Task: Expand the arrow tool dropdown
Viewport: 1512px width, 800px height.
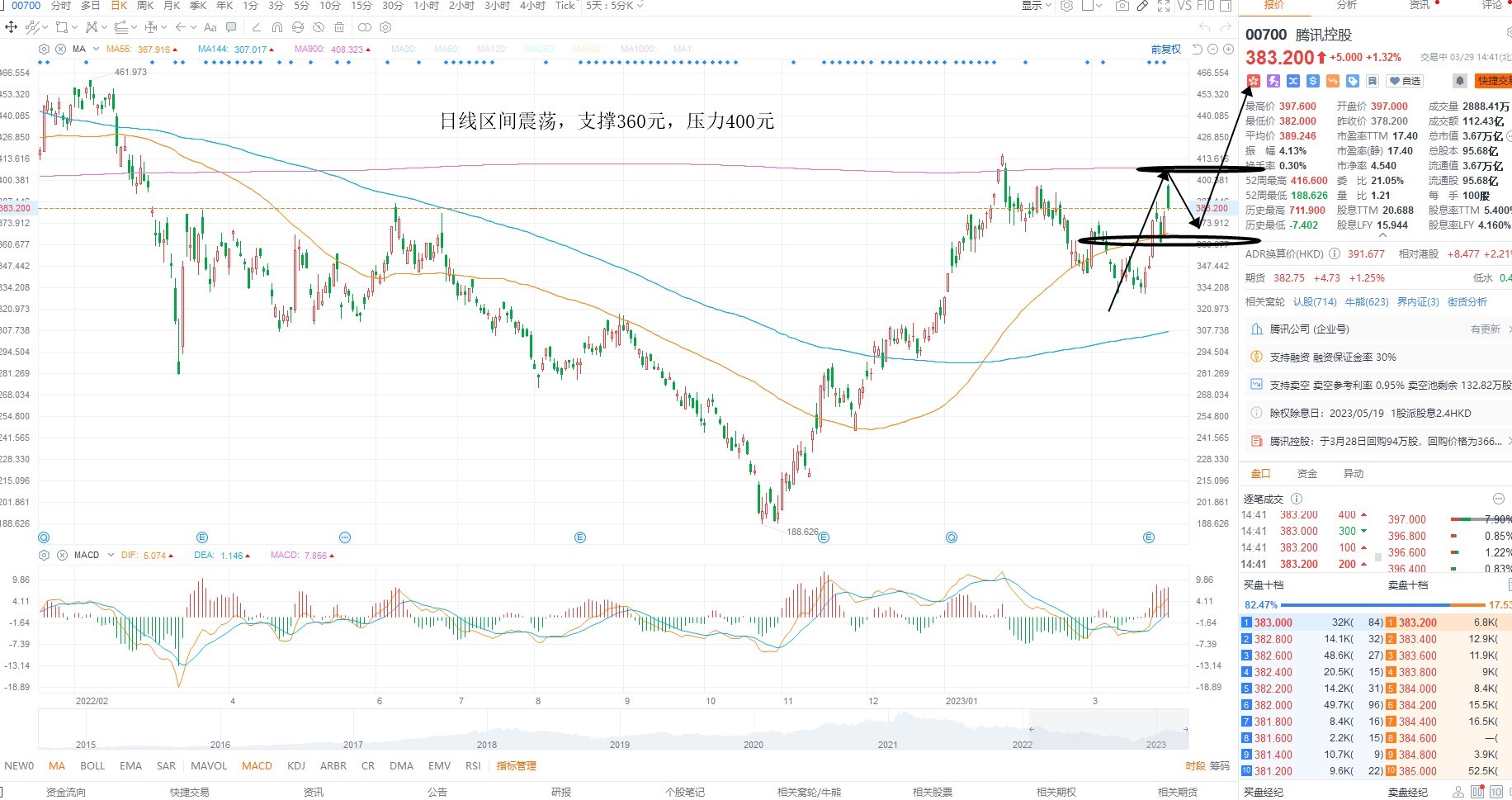Action: coord(193,27)
